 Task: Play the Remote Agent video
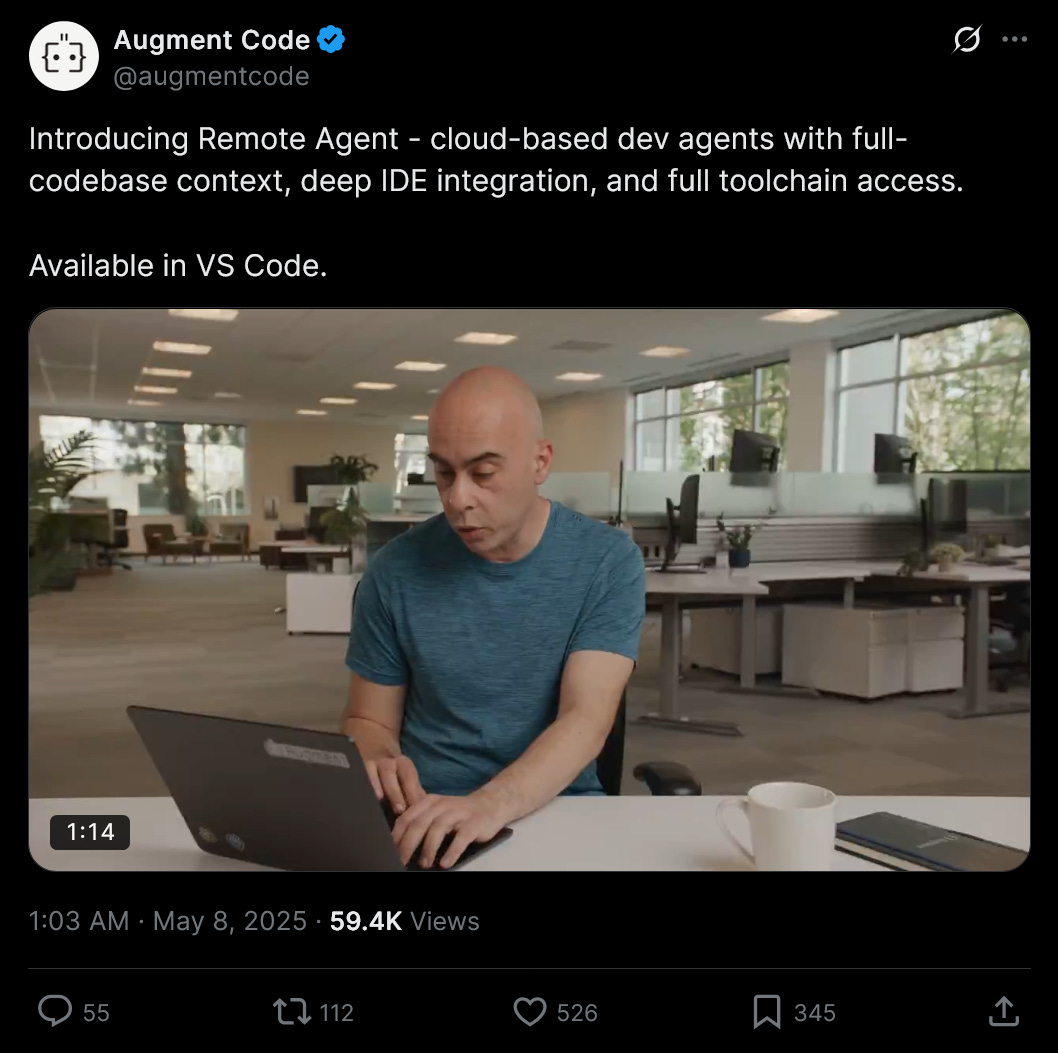[529, 590]
